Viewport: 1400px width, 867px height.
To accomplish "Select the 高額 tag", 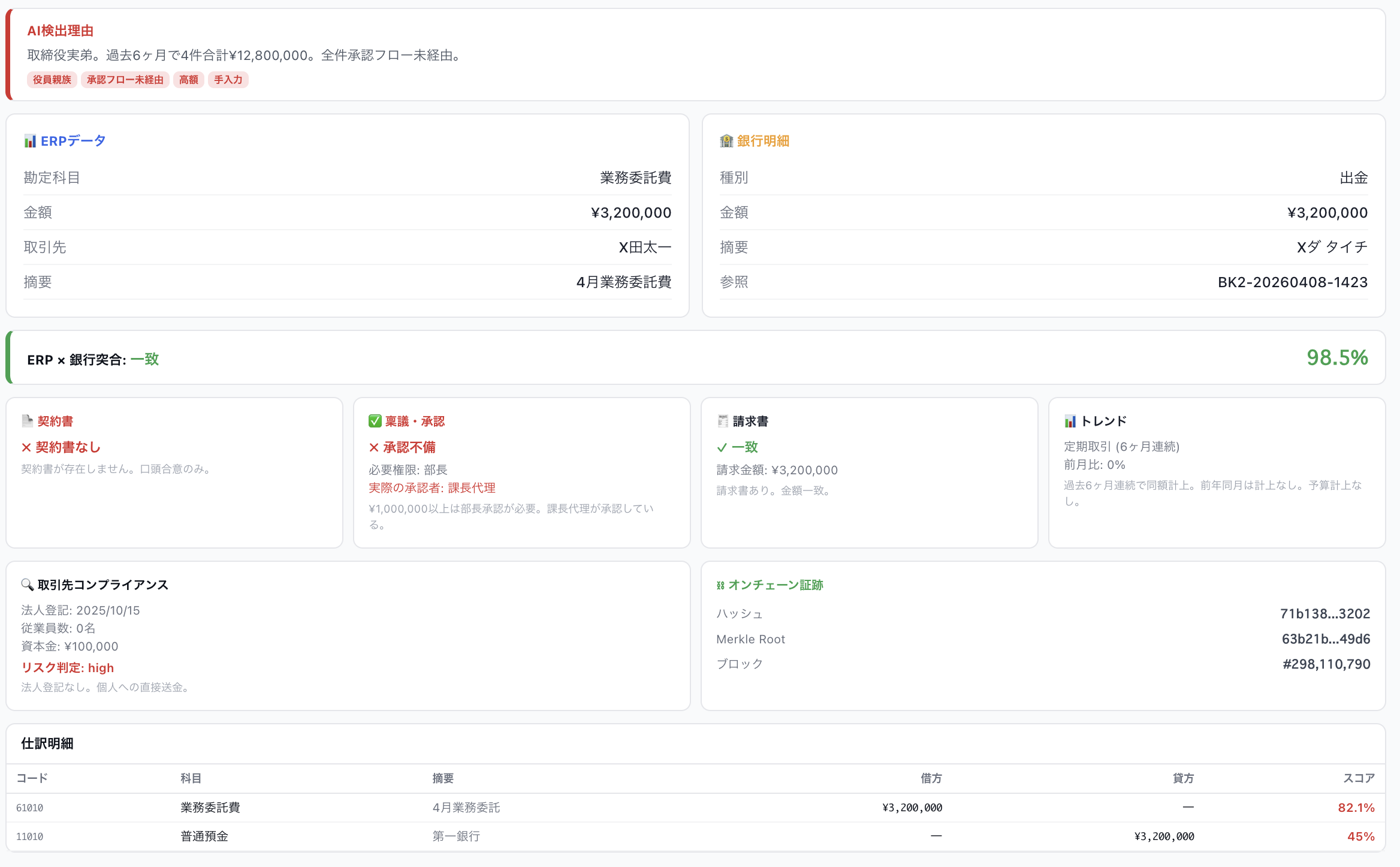I will (x=189, y=80).
